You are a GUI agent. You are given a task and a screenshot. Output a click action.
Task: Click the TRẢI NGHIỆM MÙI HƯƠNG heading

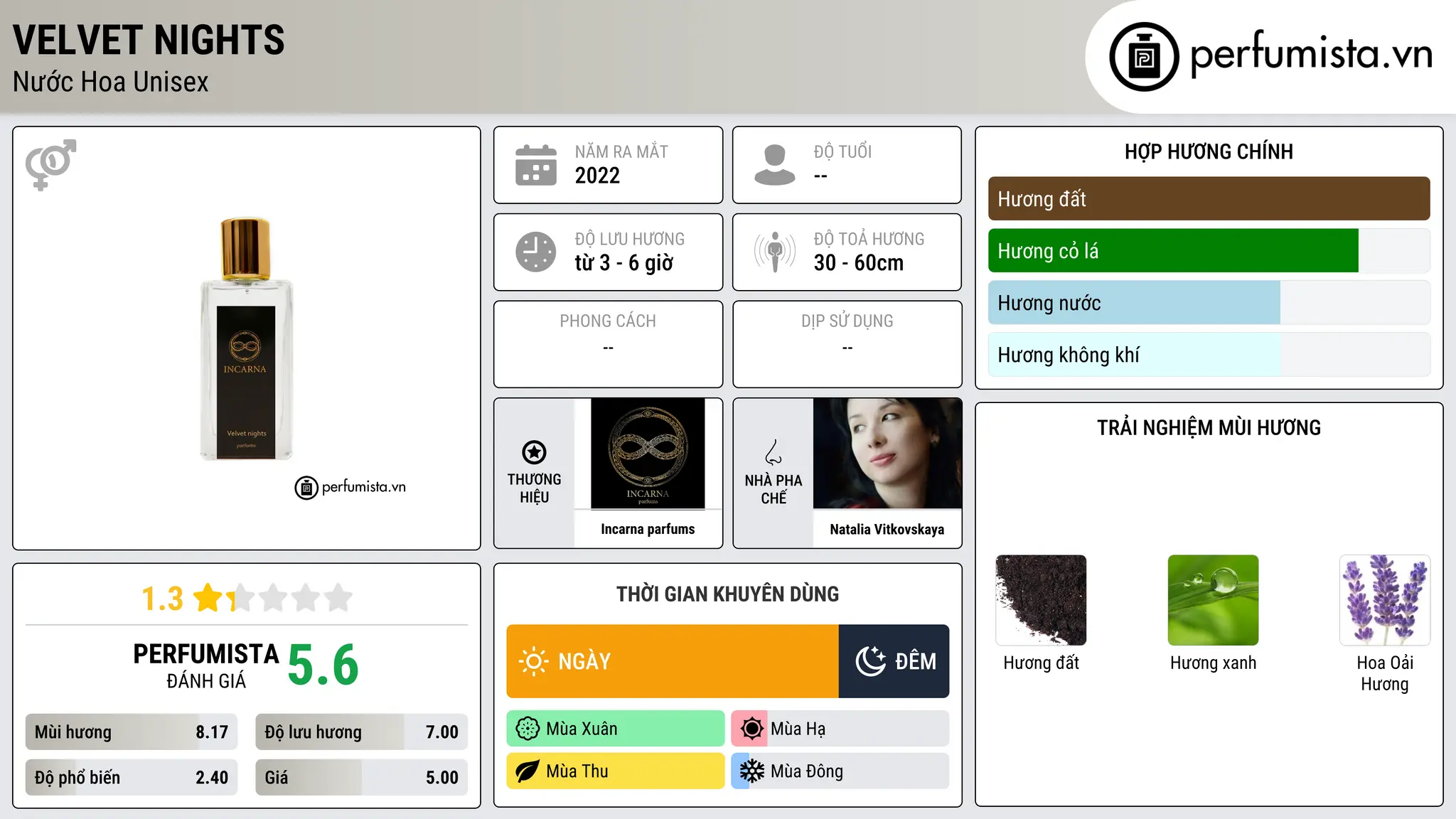(1209, 427)
